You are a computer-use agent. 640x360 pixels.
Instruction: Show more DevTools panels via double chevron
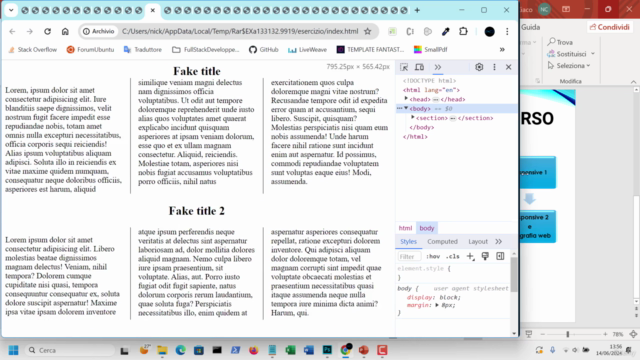[x=438, y=67]
